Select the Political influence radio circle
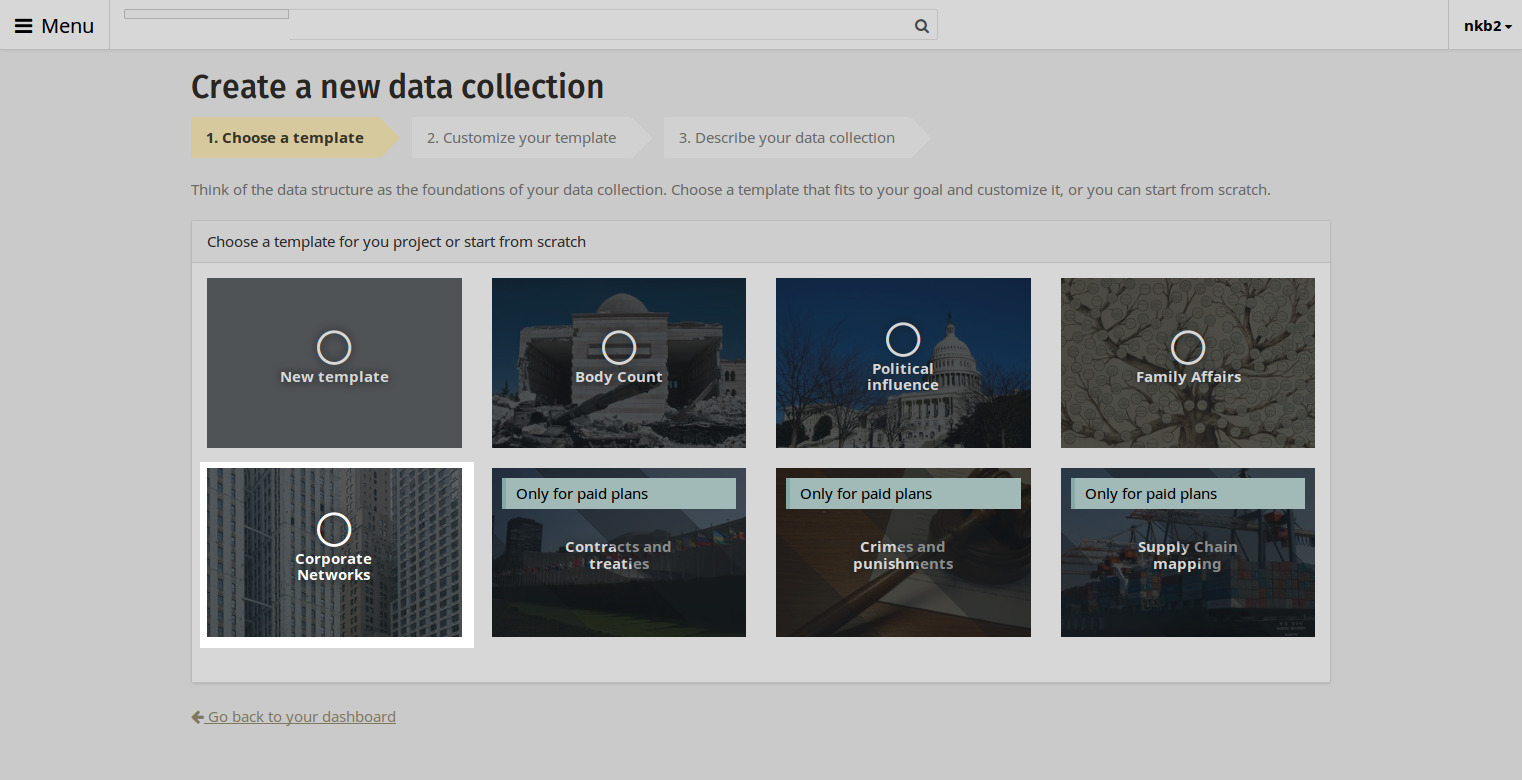The image size is (1522, 780). pyautogui.click(x=903, y=340)
